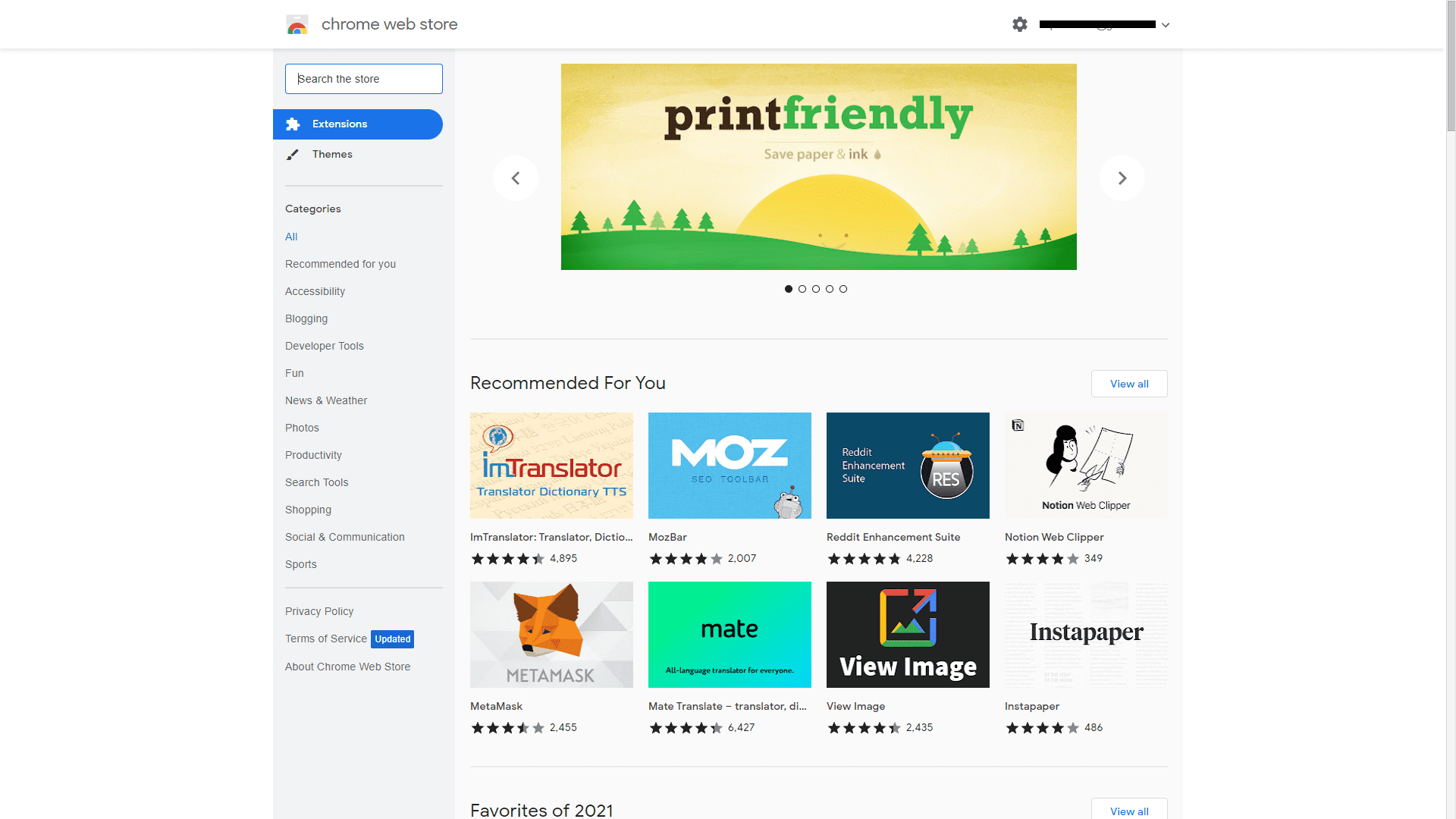This screenshot has height=819, width=1456.
Task: Jump to the third carousel slide dot
Action: [816, 289]
